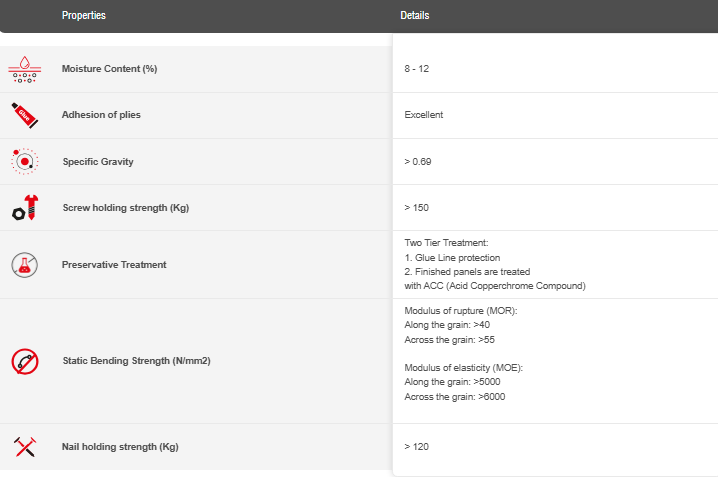Image resolution: width=718 pixels, height=477 pixels.
Task: Click the Details column header
Action: click(x=415, y=16)
